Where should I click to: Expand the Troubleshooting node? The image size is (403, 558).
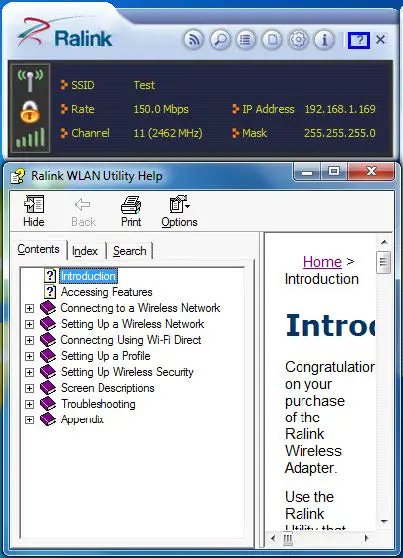pyautogui.click(x=30, y=404)
